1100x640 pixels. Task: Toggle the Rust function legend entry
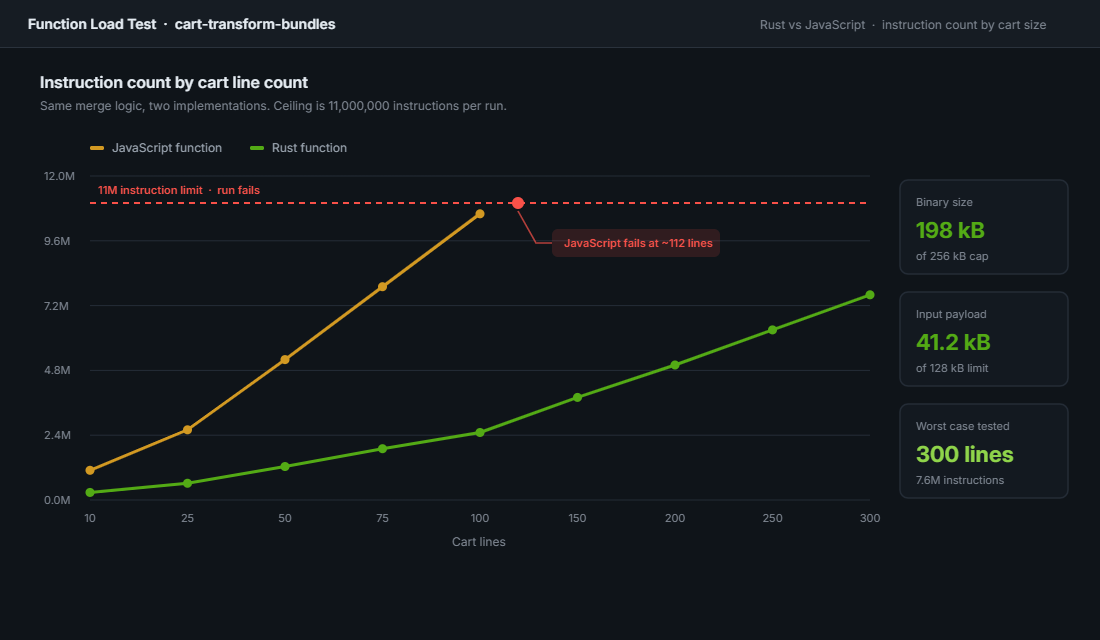[298, 148]
